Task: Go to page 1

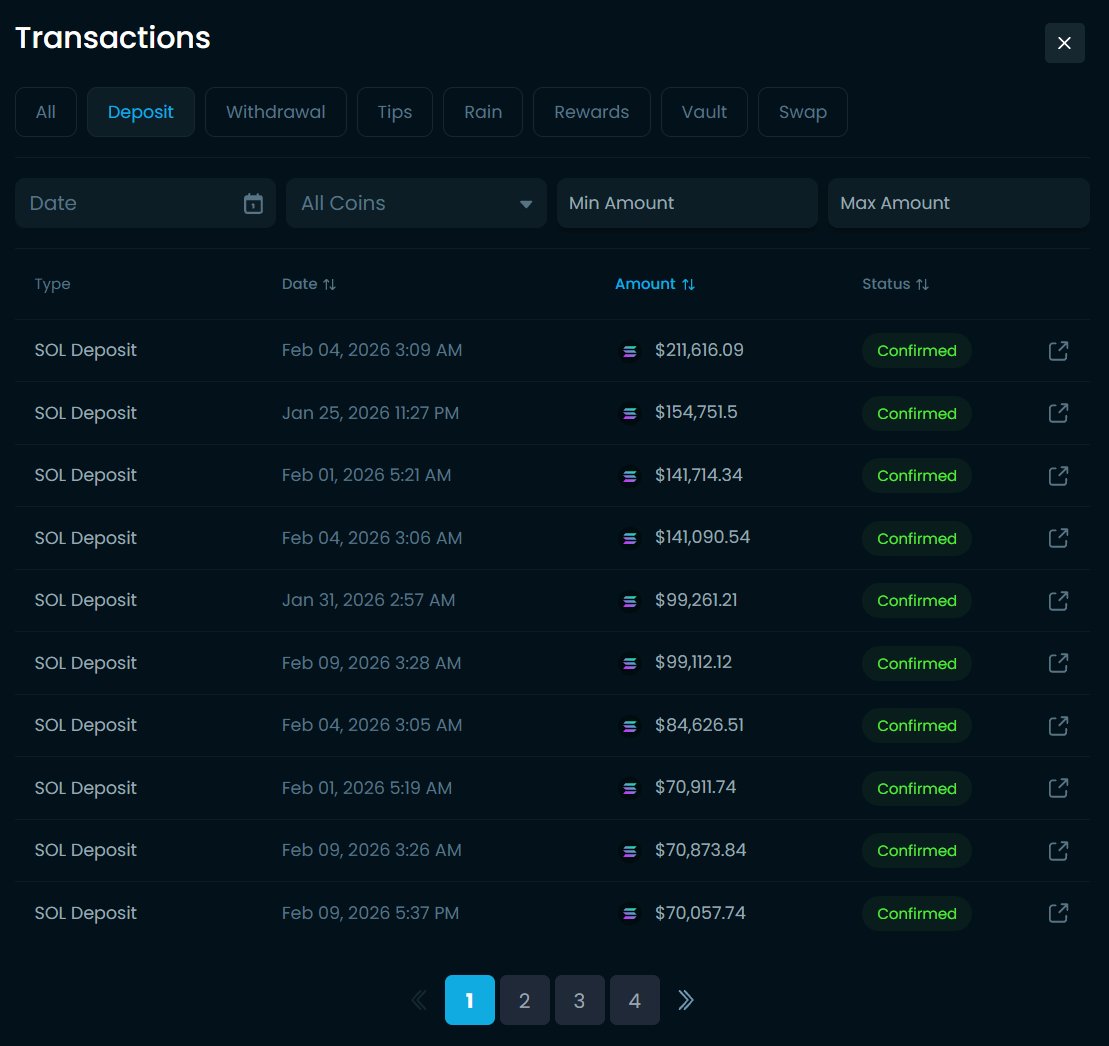Action: tap(470, 1000)
